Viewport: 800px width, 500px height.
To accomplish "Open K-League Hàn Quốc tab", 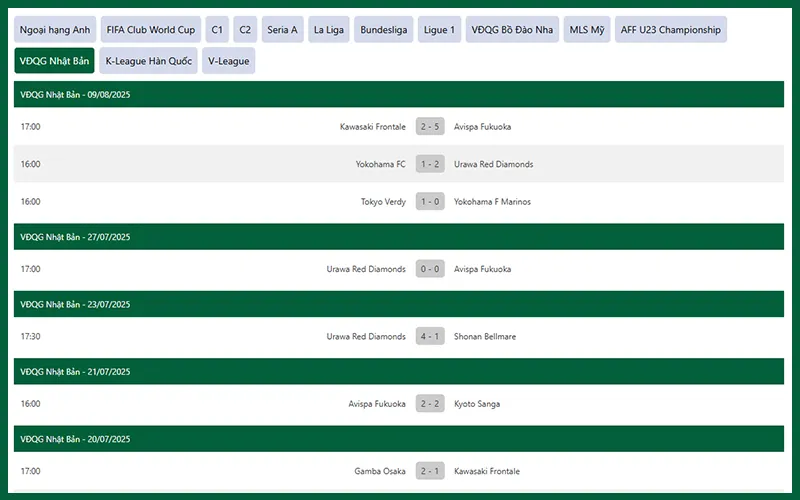I will click(x=148, y=61).
